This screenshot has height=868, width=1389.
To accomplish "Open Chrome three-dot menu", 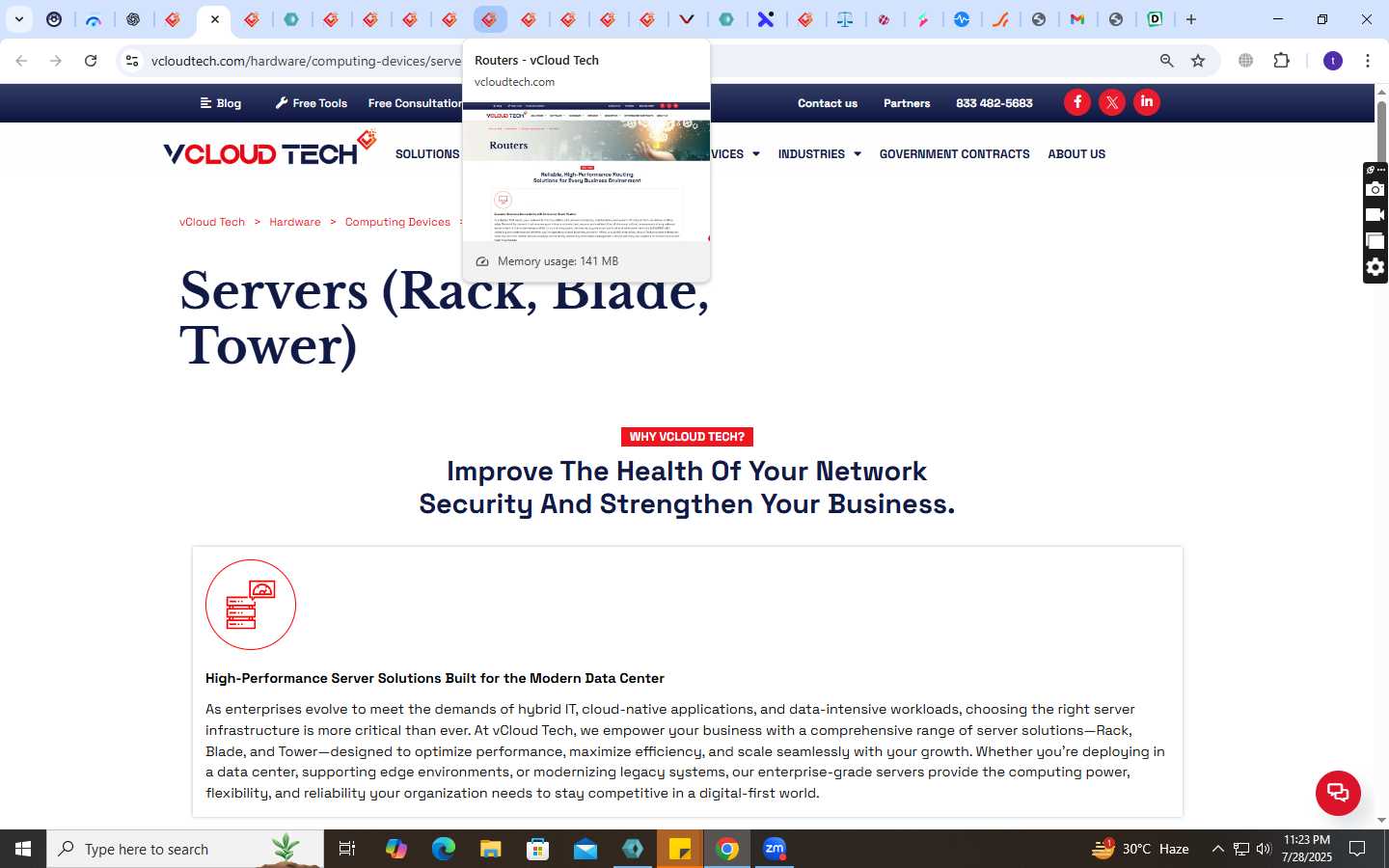I will click(1368, 61).
